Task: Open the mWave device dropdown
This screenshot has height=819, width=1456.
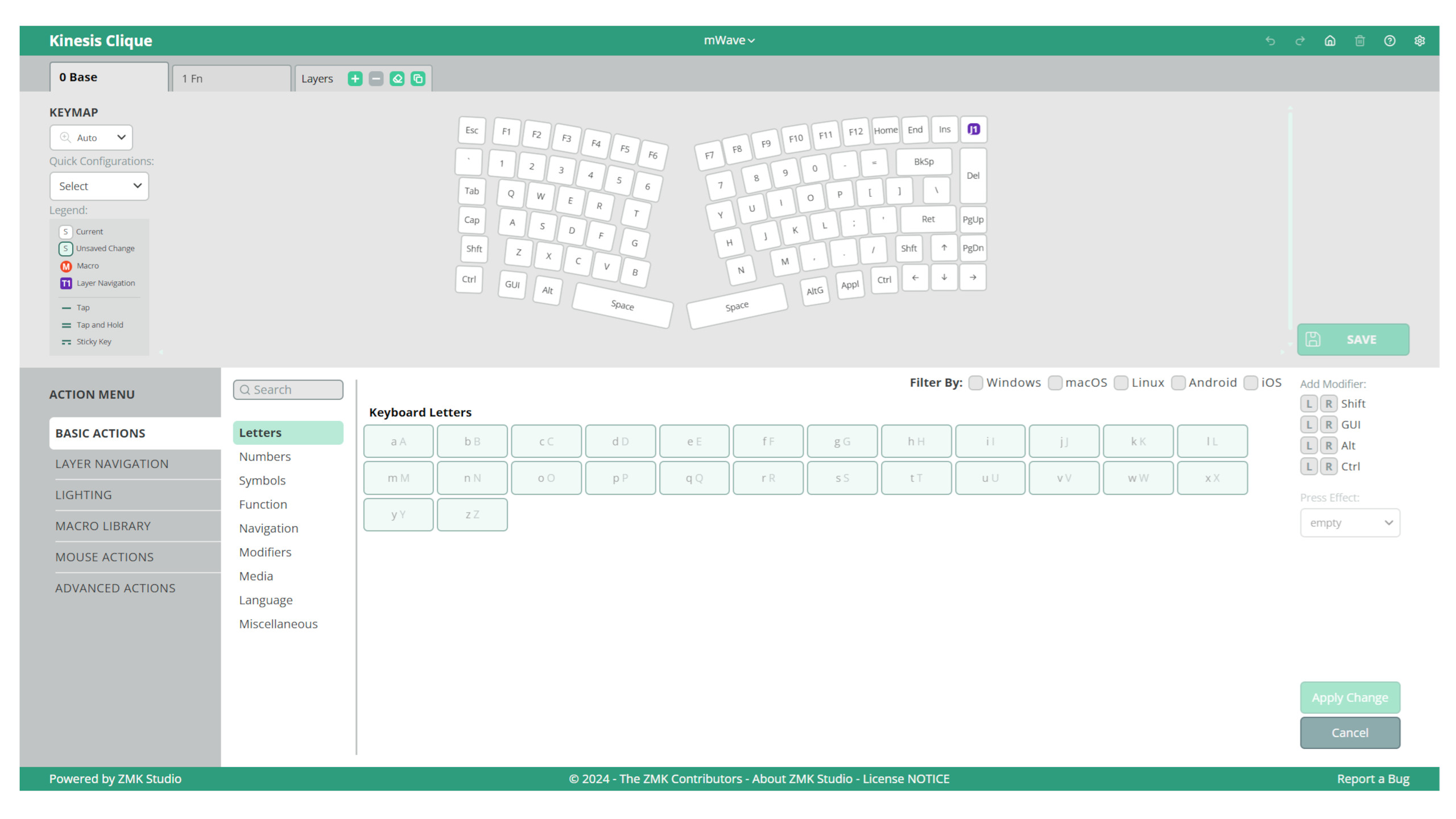Action: click(x=729, y=40)
